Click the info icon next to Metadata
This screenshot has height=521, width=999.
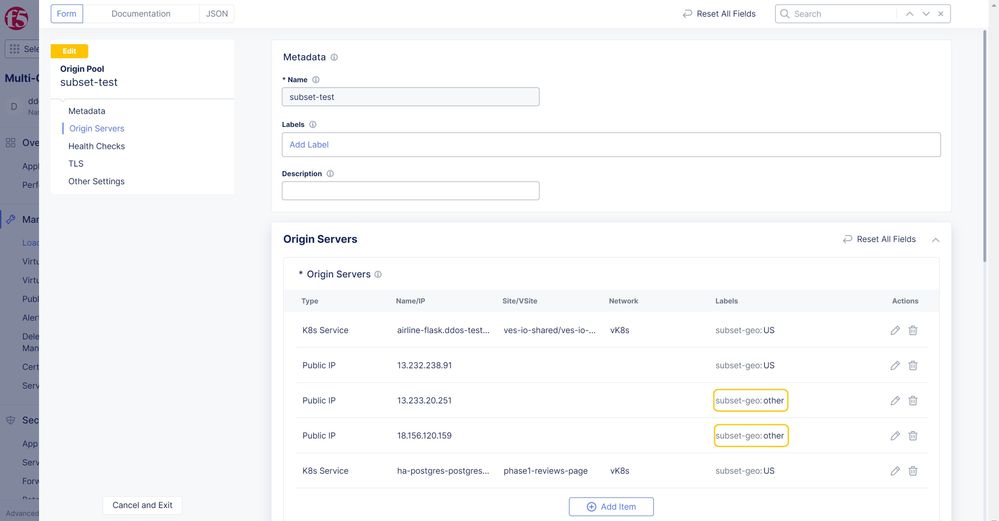[334, 58]
